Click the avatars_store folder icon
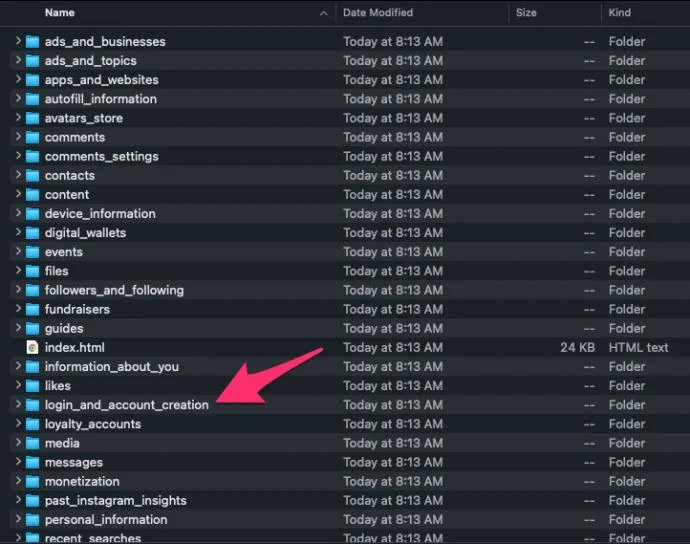Screen dimensions: 690x544 (33, 118)
